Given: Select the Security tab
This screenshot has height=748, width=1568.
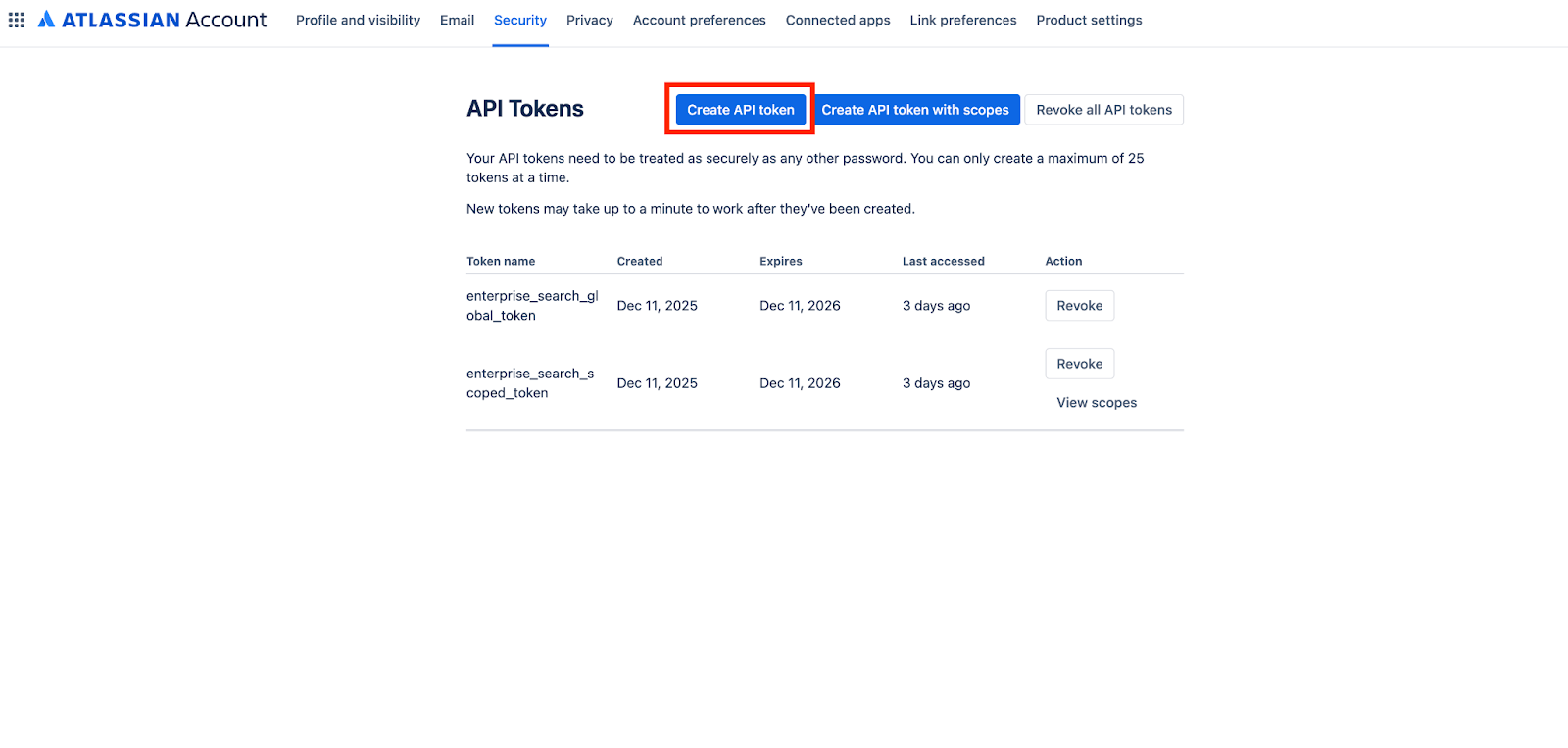Looking at the screenshot, I should 520,20.
